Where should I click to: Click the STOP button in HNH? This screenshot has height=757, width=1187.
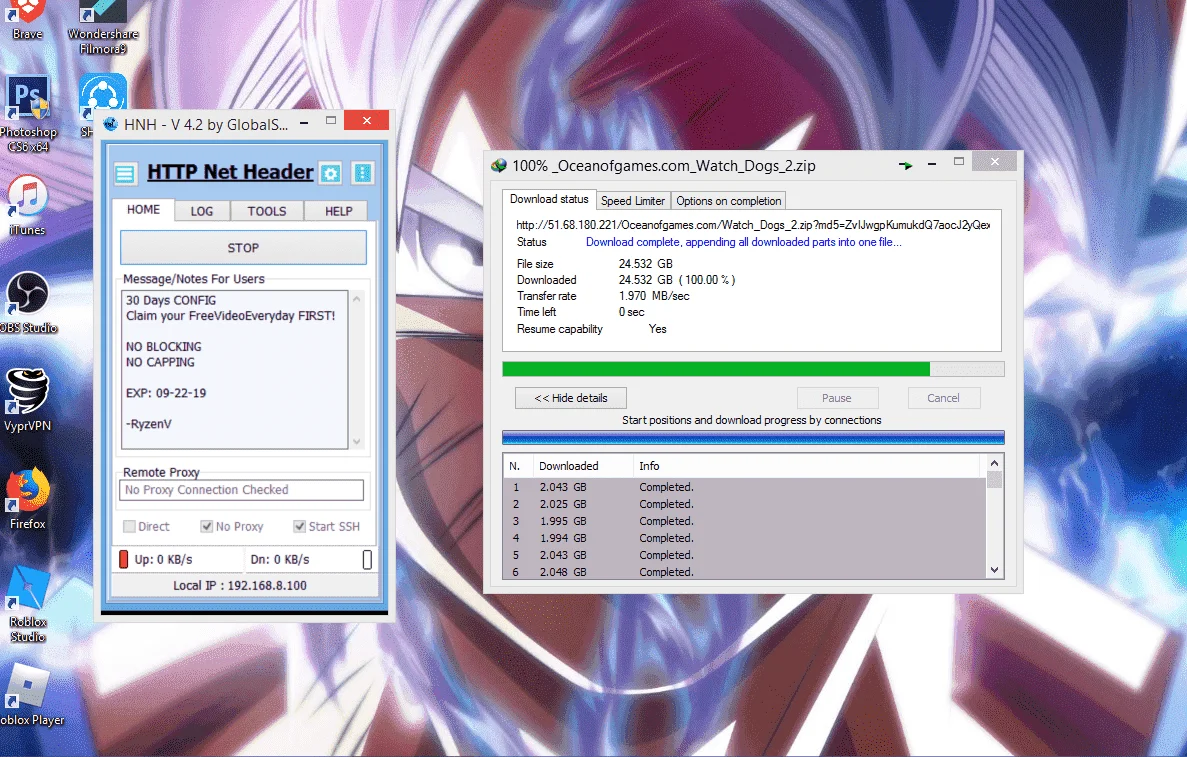(243, 248)
